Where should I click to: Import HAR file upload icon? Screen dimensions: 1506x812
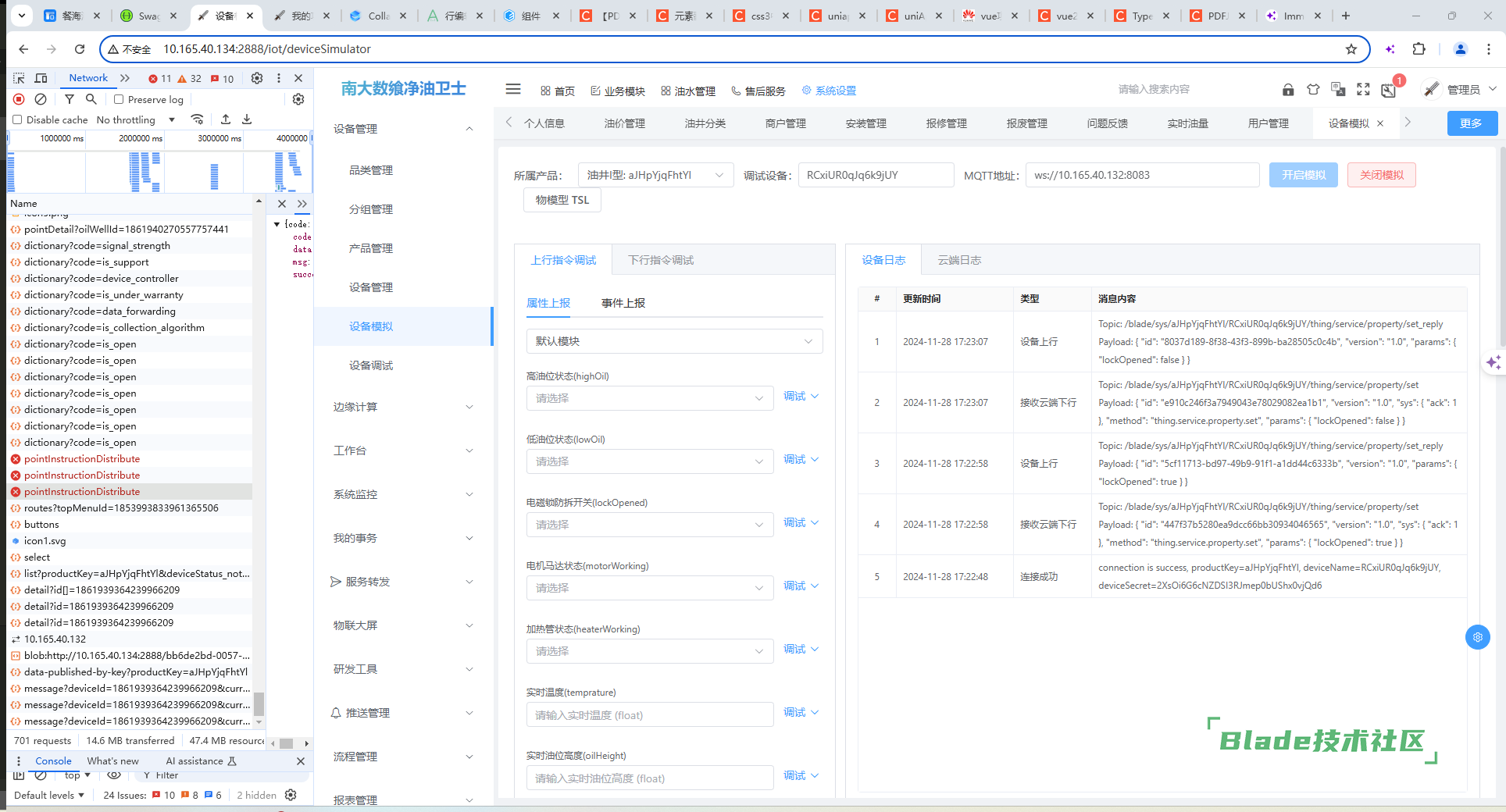click(226, 119)
